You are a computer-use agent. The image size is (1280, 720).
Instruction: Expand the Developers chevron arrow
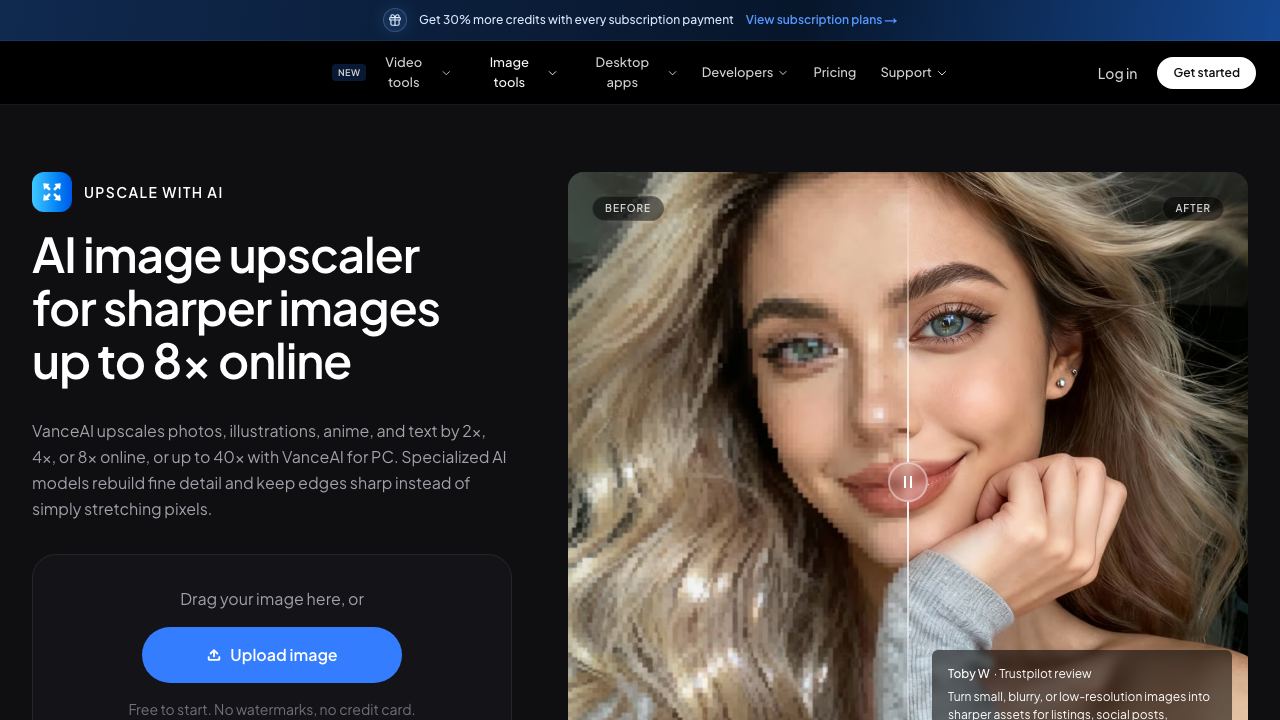coord(783,73)
